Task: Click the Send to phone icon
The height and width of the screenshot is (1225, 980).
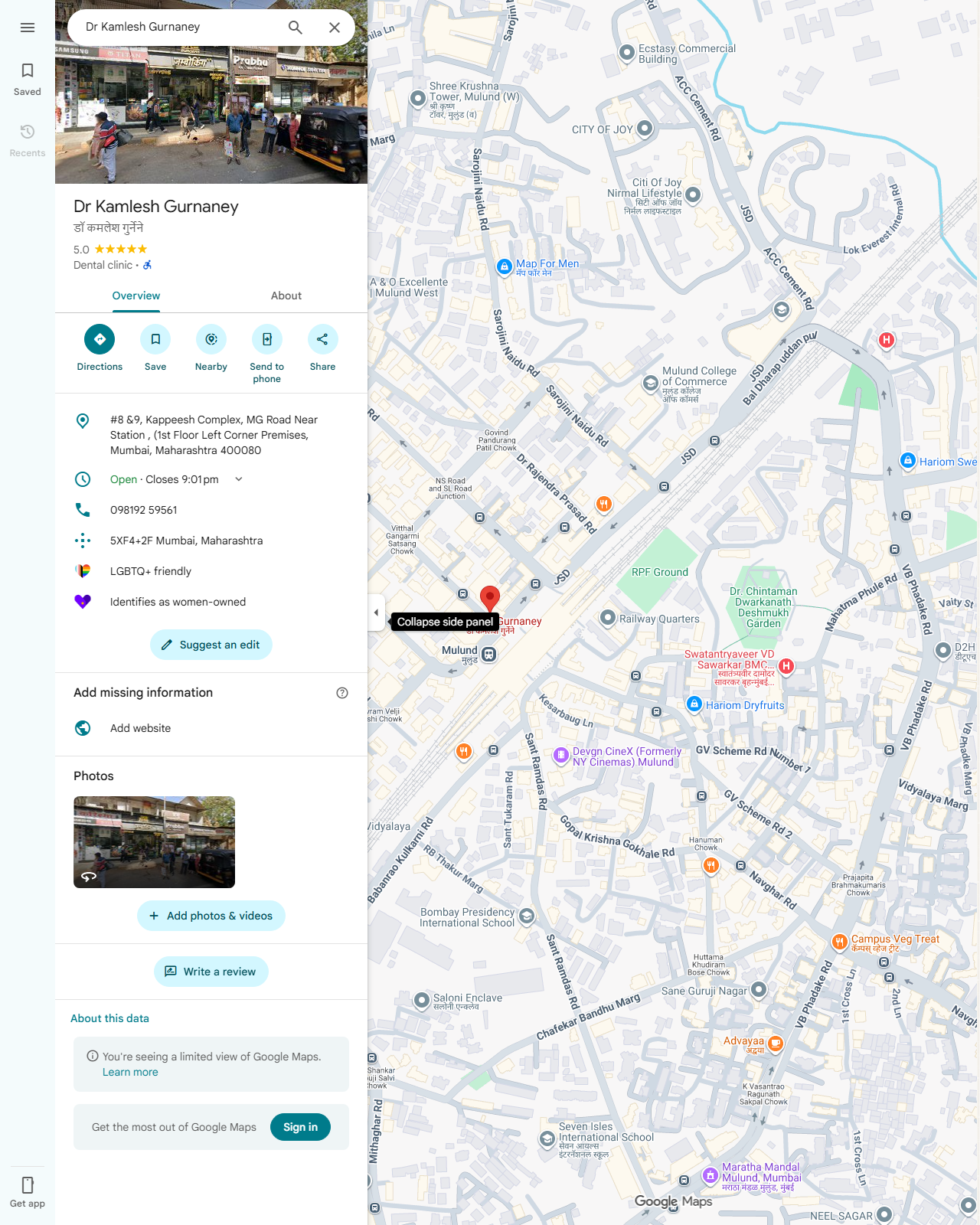Action: point(267,339)
